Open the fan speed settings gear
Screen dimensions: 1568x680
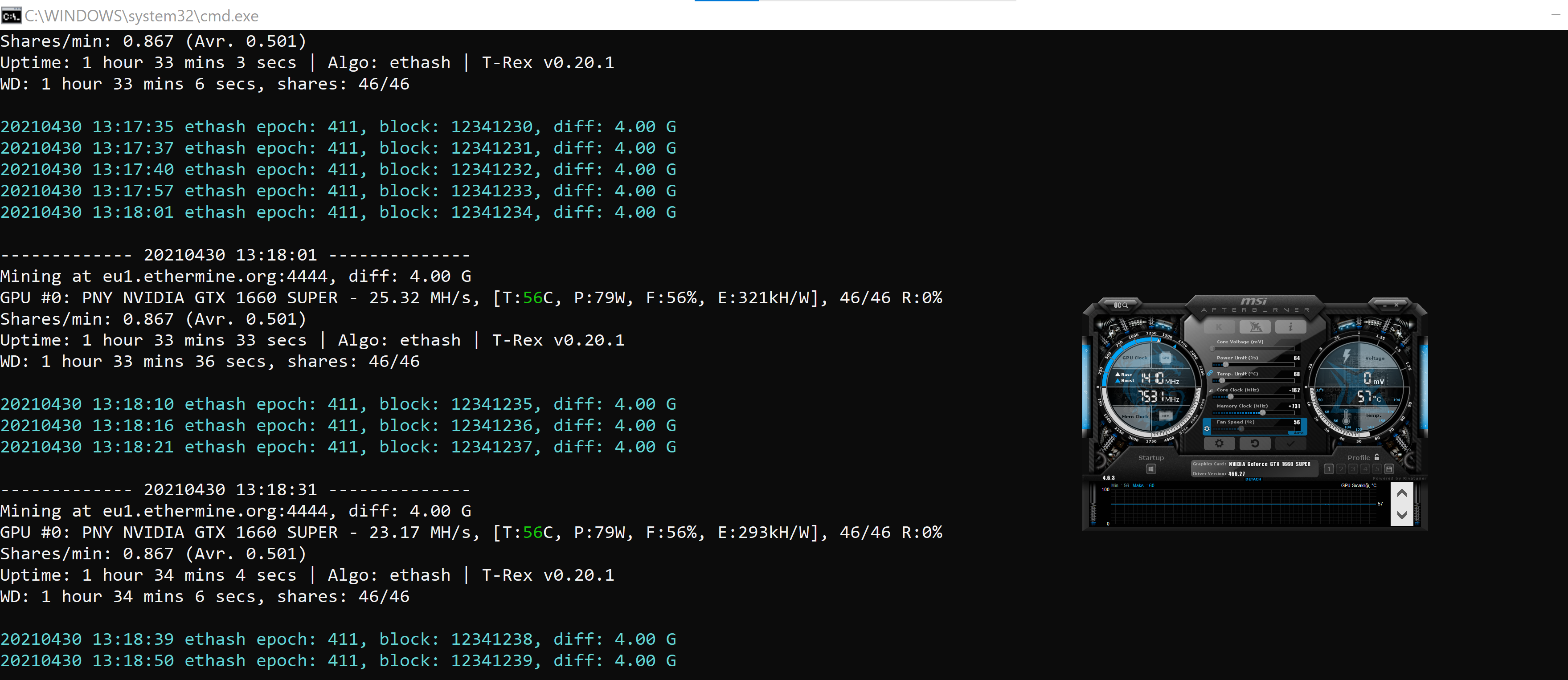1207,429
